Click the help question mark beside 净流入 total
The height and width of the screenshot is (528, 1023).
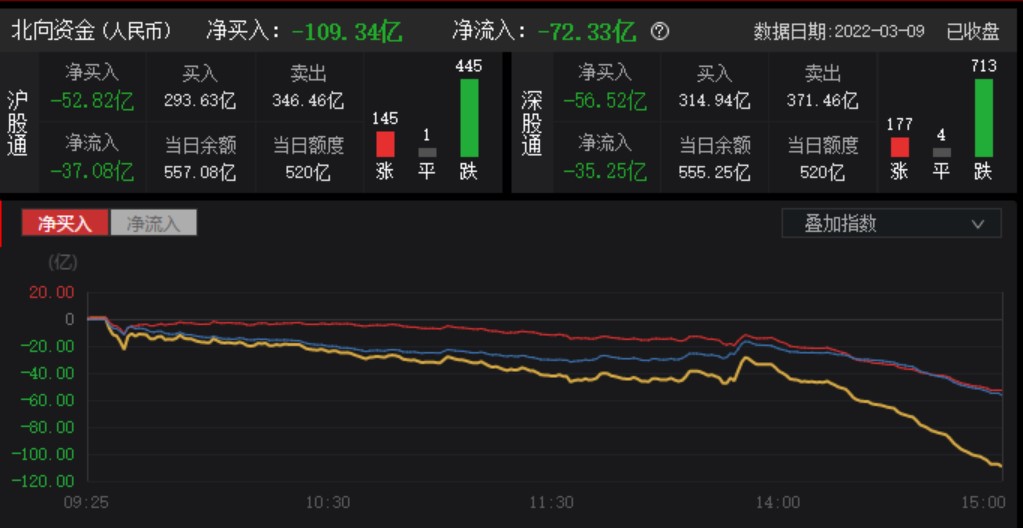659,31
